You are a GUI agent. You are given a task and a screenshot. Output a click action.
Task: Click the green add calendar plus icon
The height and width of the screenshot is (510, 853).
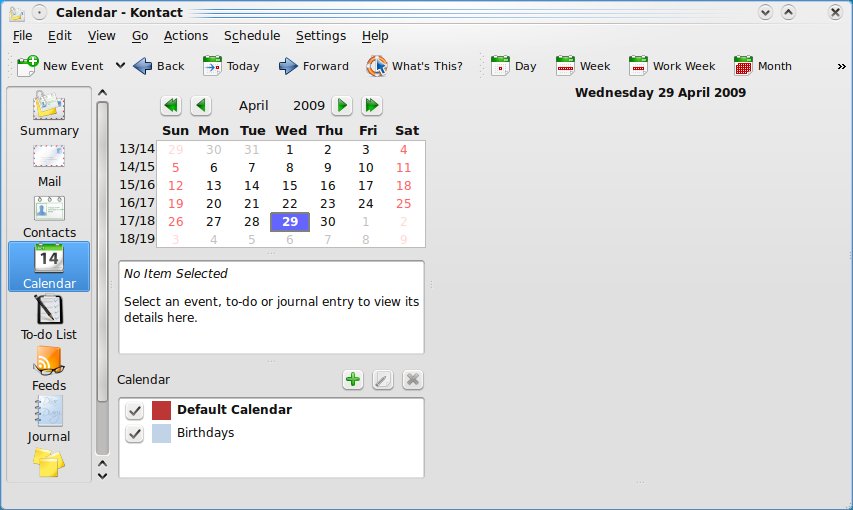pyautogui.click(x=353, y=379)
